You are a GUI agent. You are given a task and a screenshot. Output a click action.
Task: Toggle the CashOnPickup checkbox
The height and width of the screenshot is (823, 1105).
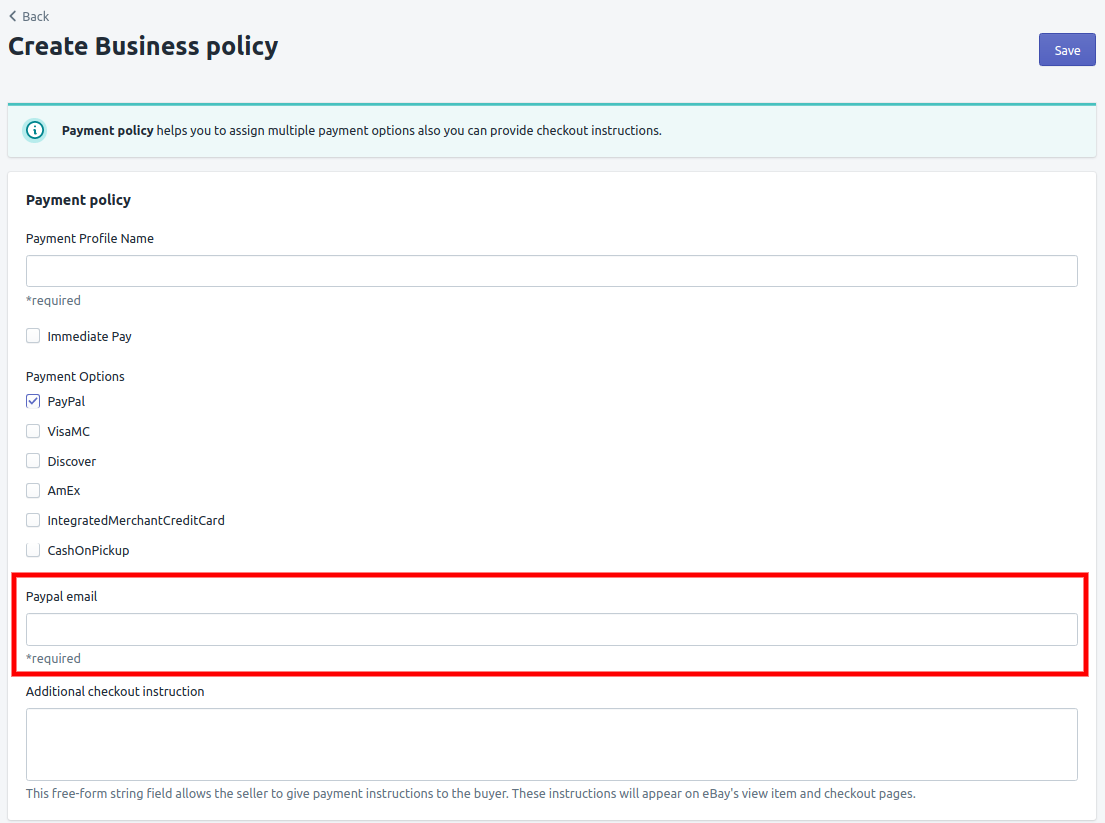coord(33,550)
